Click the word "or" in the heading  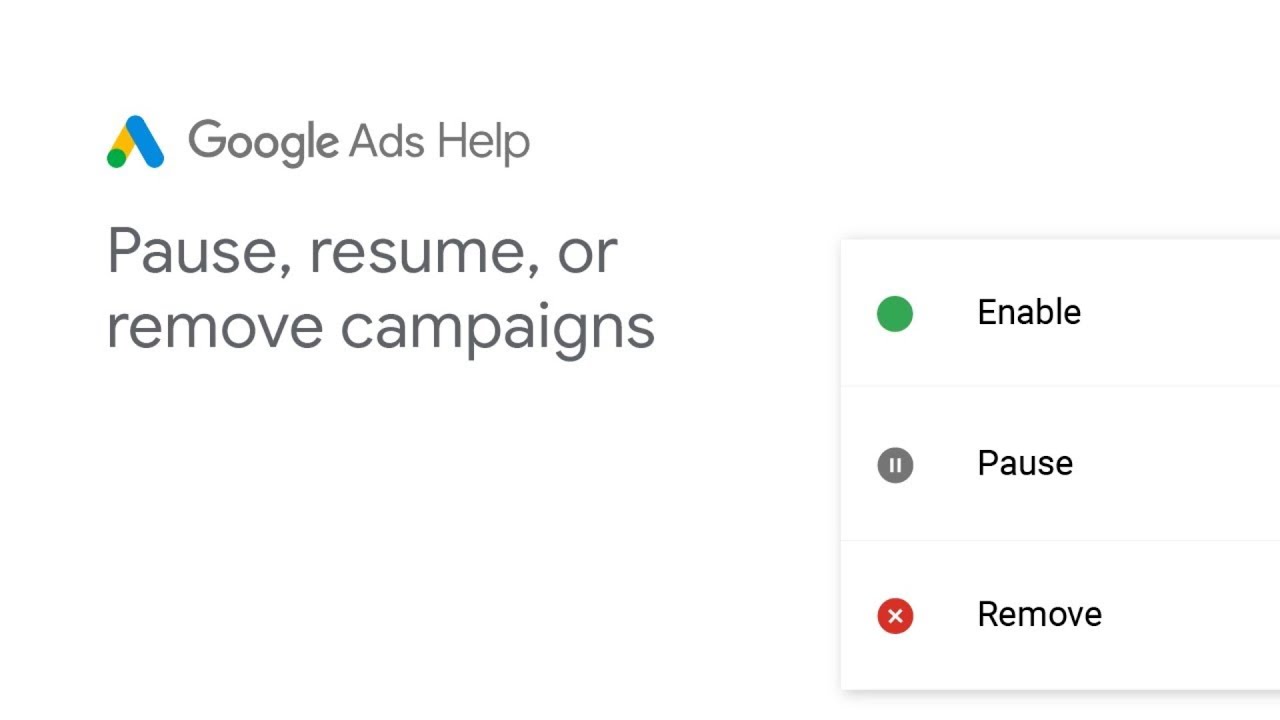[x=587, y=252]
